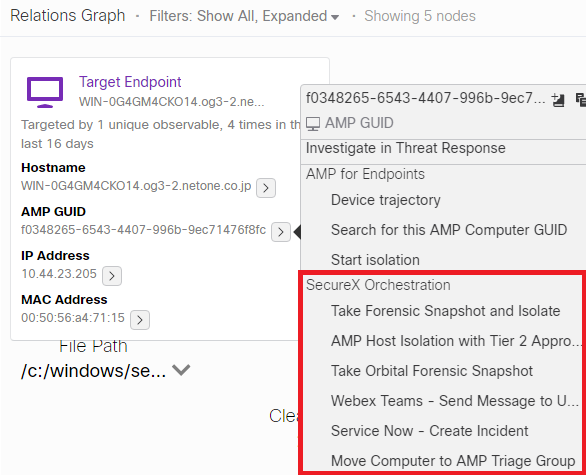The width and height of the screenshot is (586, 475).
Task: Click the purple Target Endpoint monitor icon
Action: point(45,92)
